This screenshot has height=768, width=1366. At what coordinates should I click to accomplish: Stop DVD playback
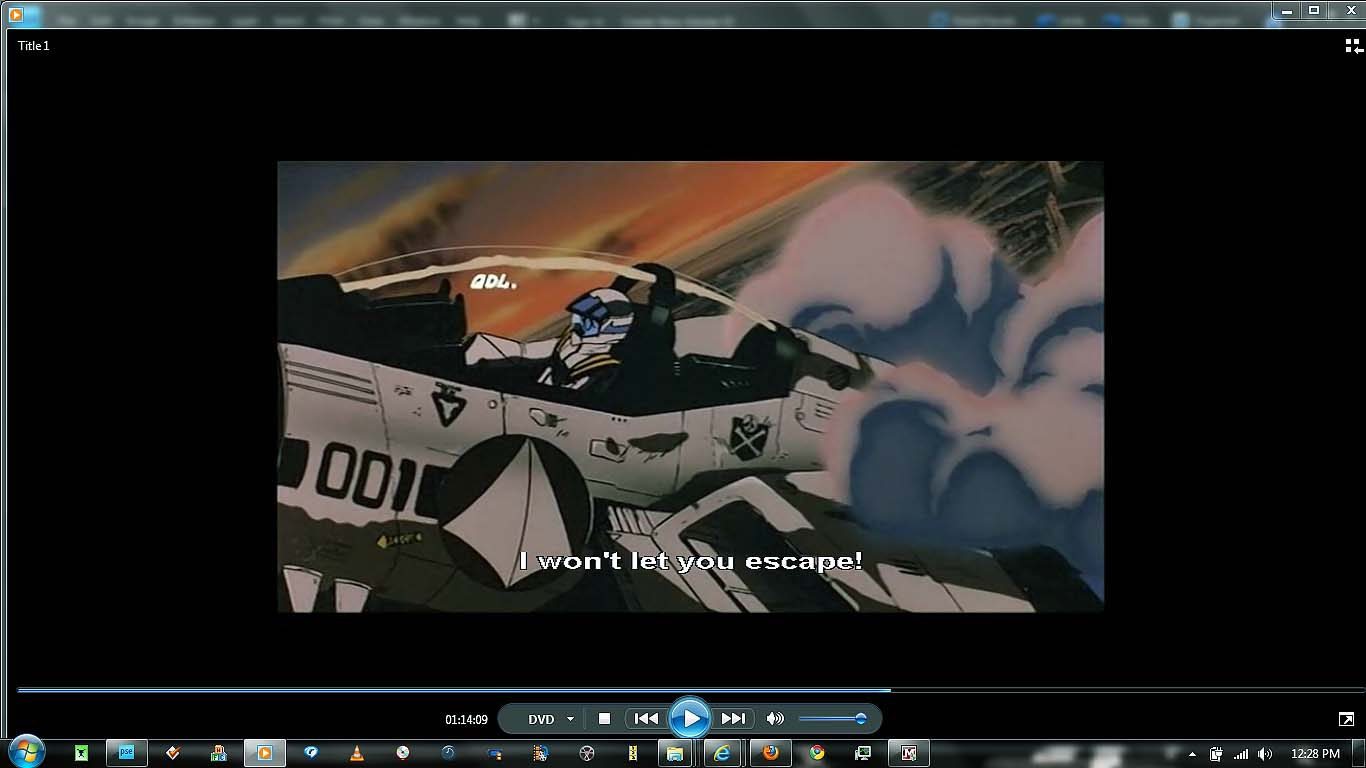(x=604, y=718)
